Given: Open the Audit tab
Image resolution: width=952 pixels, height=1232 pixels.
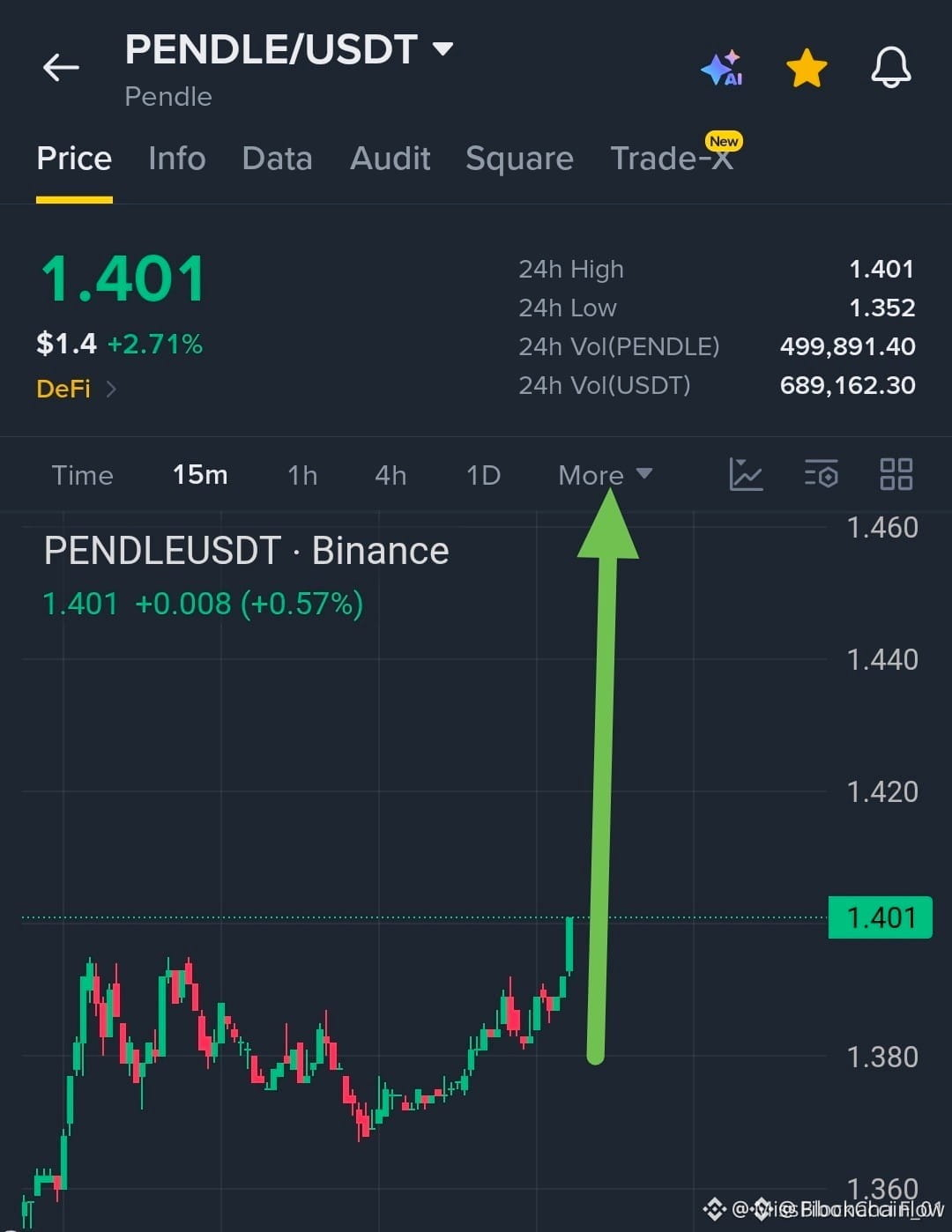Looking at the screenshot, I should click(390, 159).
